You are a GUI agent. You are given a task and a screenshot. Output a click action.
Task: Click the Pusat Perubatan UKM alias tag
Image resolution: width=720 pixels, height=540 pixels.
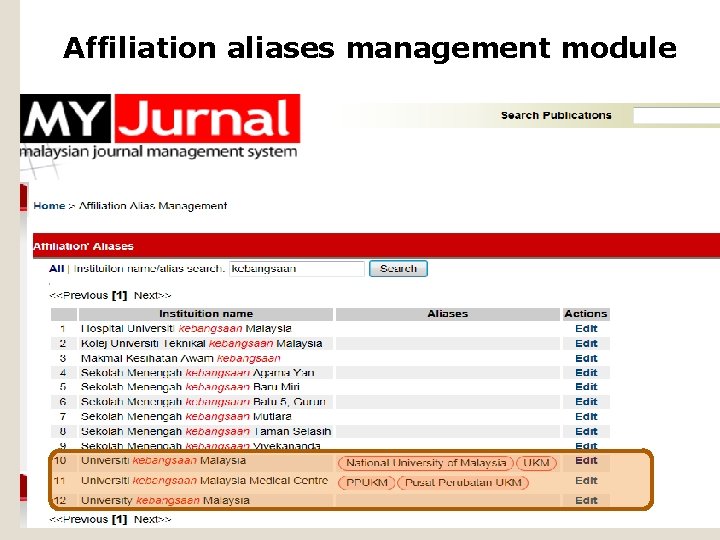[463, 483]
